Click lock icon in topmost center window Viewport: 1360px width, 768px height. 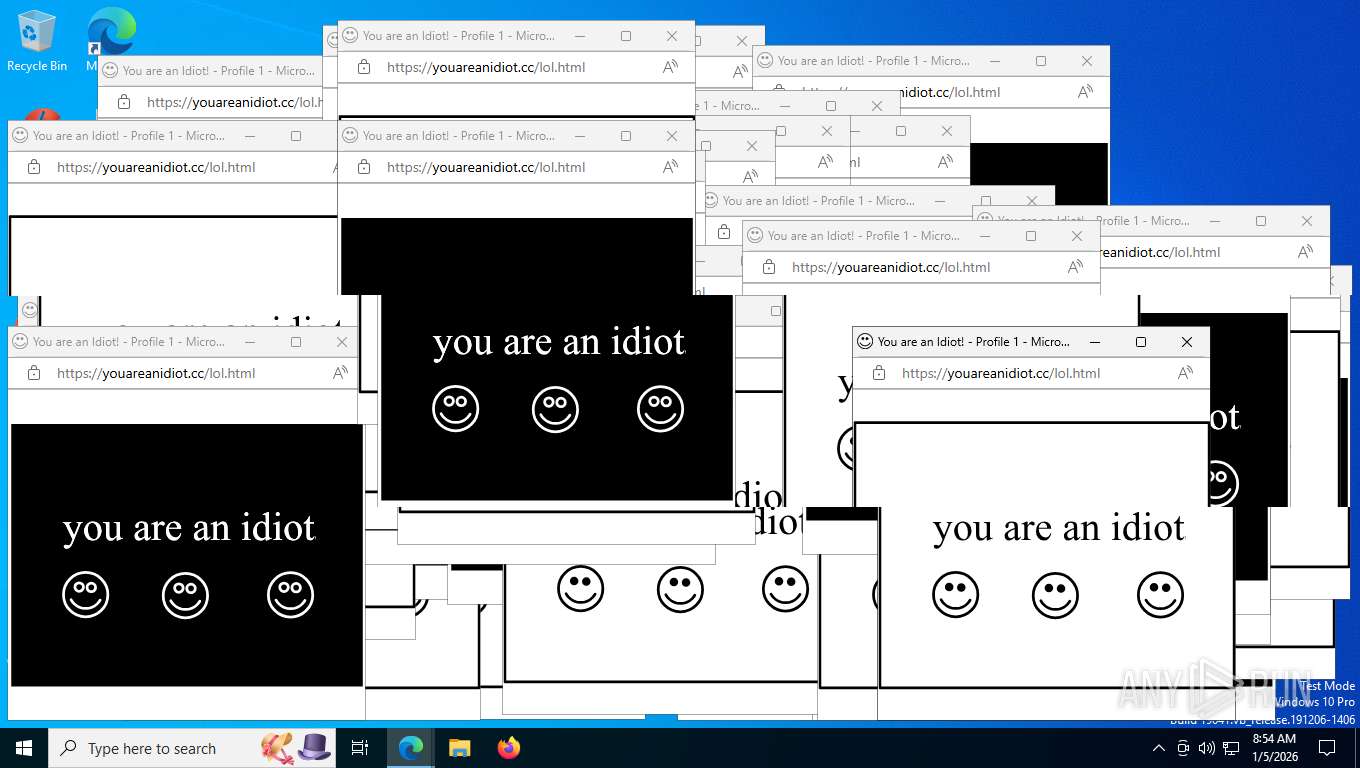tap(364, 67)
